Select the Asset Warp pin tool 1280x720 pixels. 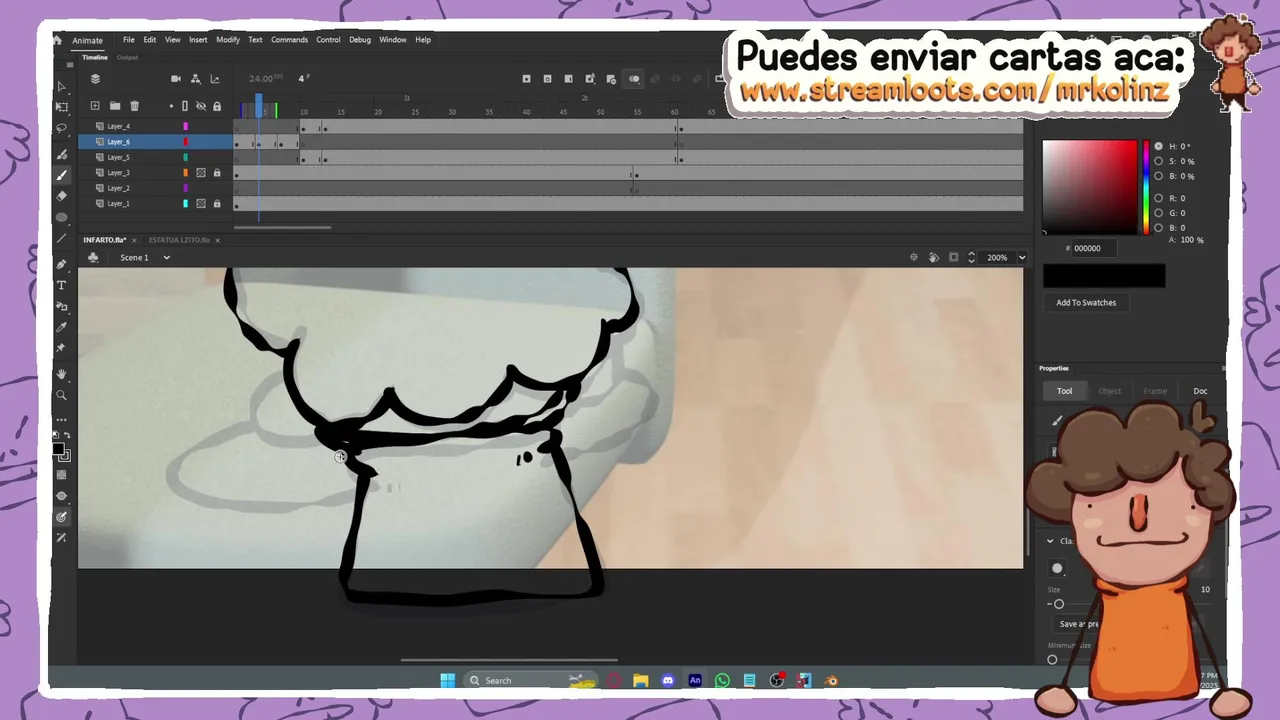[x=61, y=348]
